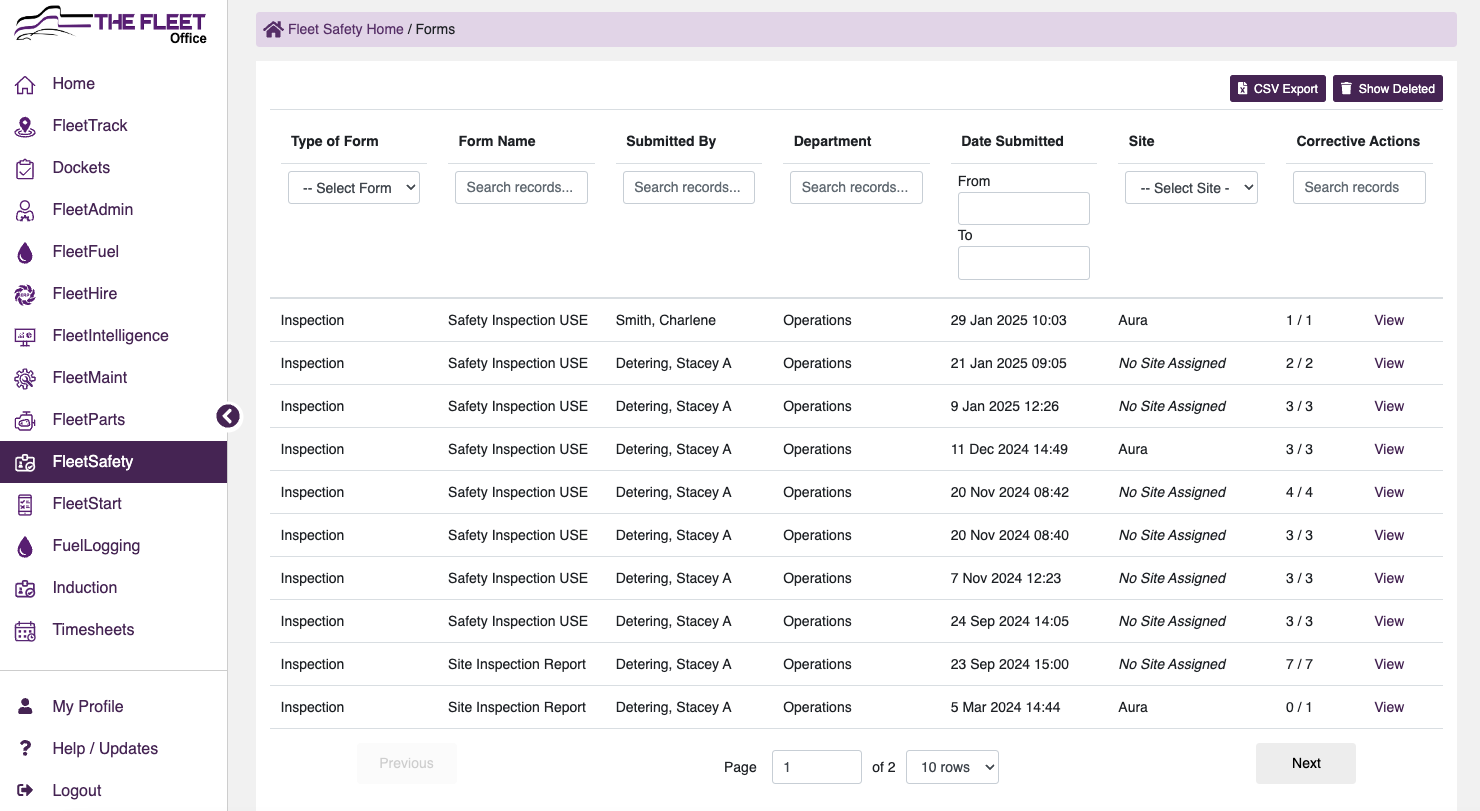Click the 7 / 7 corrective actions cell
Image resolution: width=1480 pixels, height=811 pixels.
tap(1299, 665)
